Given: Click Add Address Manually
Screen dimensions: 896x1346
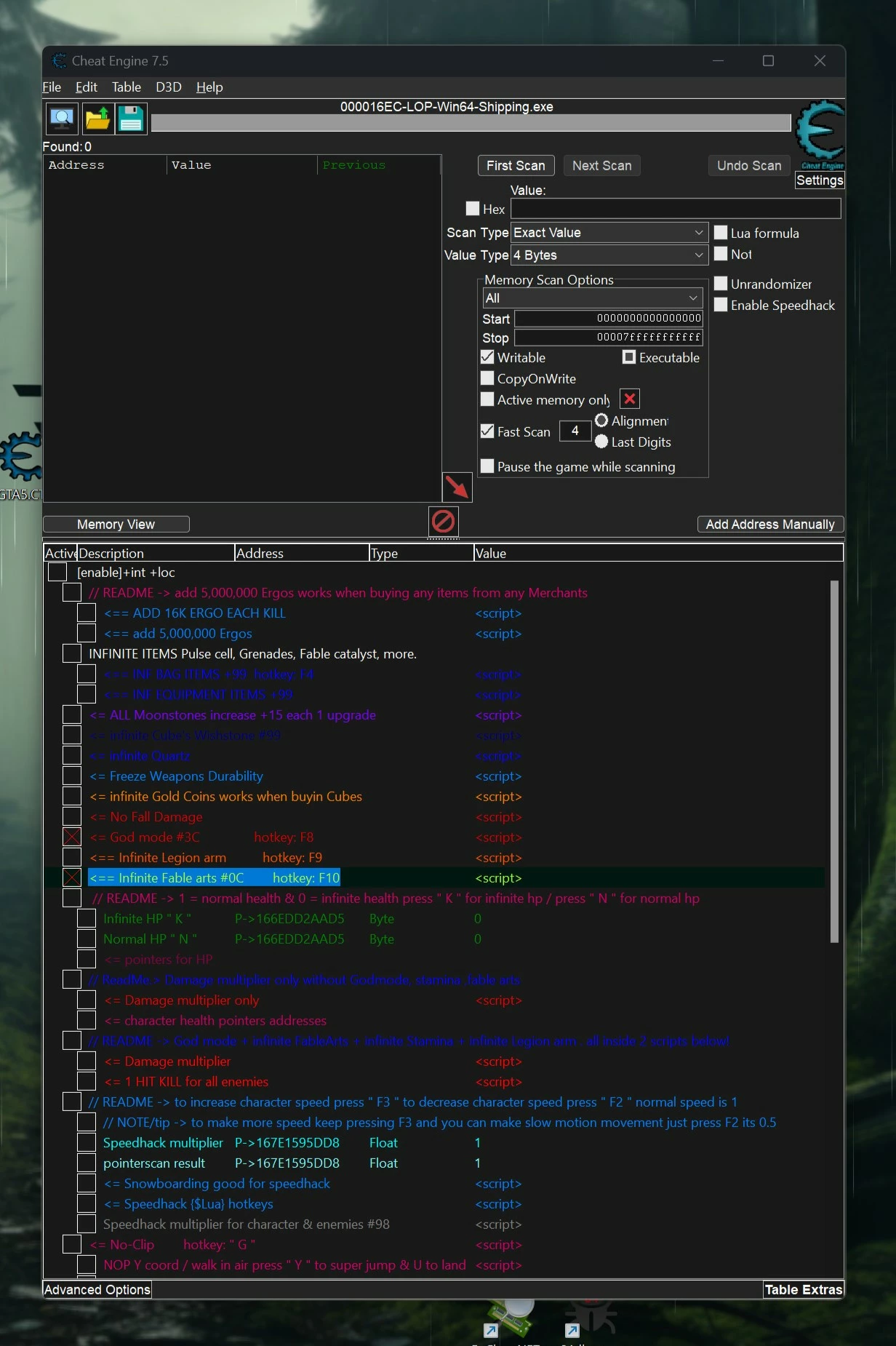Looking at the screenshot, I should pyautogui.click(x=770, y=525).
